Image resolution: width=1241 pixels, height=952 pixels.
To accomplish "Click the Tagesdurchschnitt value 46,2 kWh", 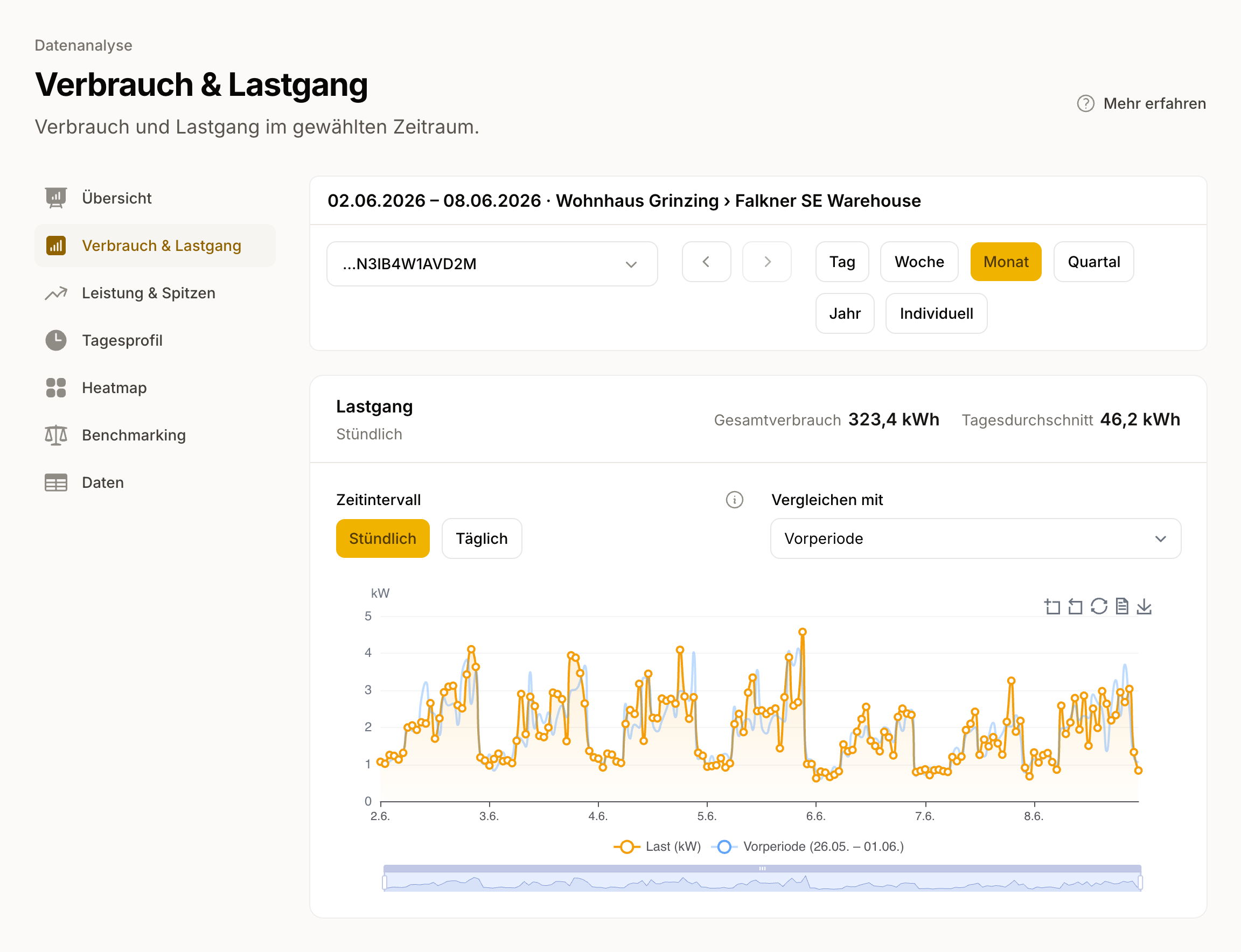I will [x=1140, y=419].
